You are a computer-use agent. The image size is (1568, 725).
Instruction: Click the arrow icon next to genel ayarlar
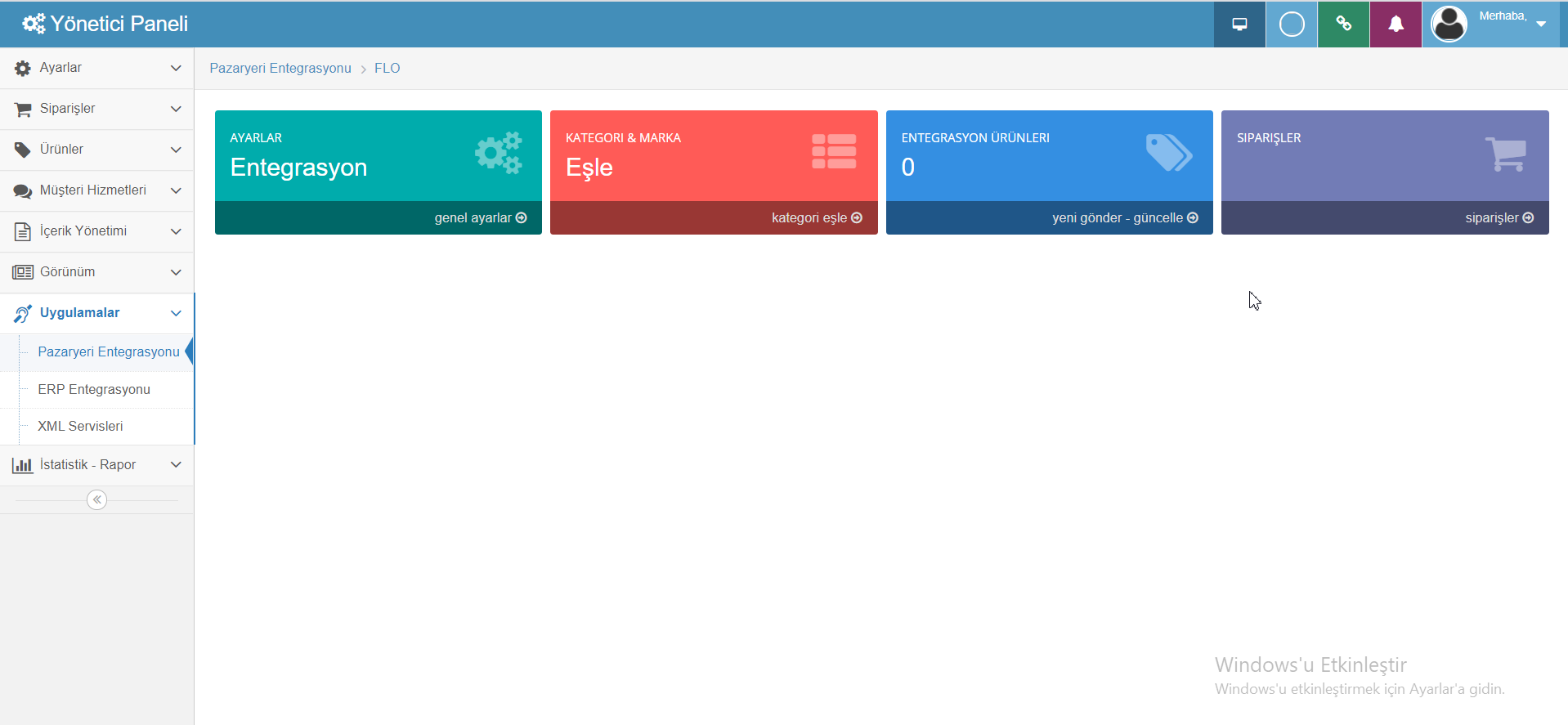click(x=522, y=218)
